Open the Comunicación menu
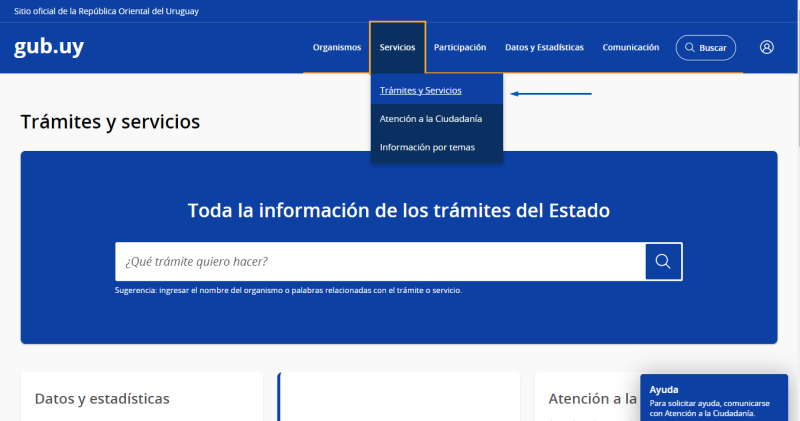Screen dimensions: 800x421 630,47
